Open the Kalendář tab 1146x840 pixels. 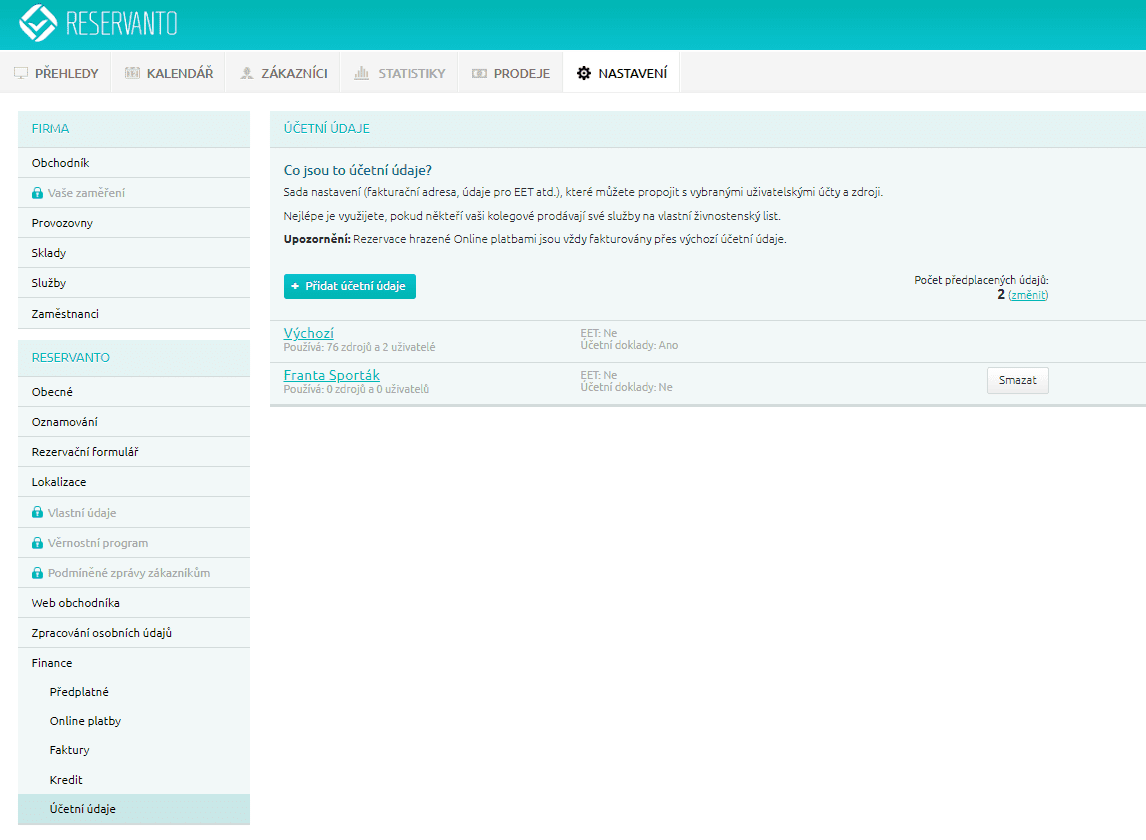point(168,73)
